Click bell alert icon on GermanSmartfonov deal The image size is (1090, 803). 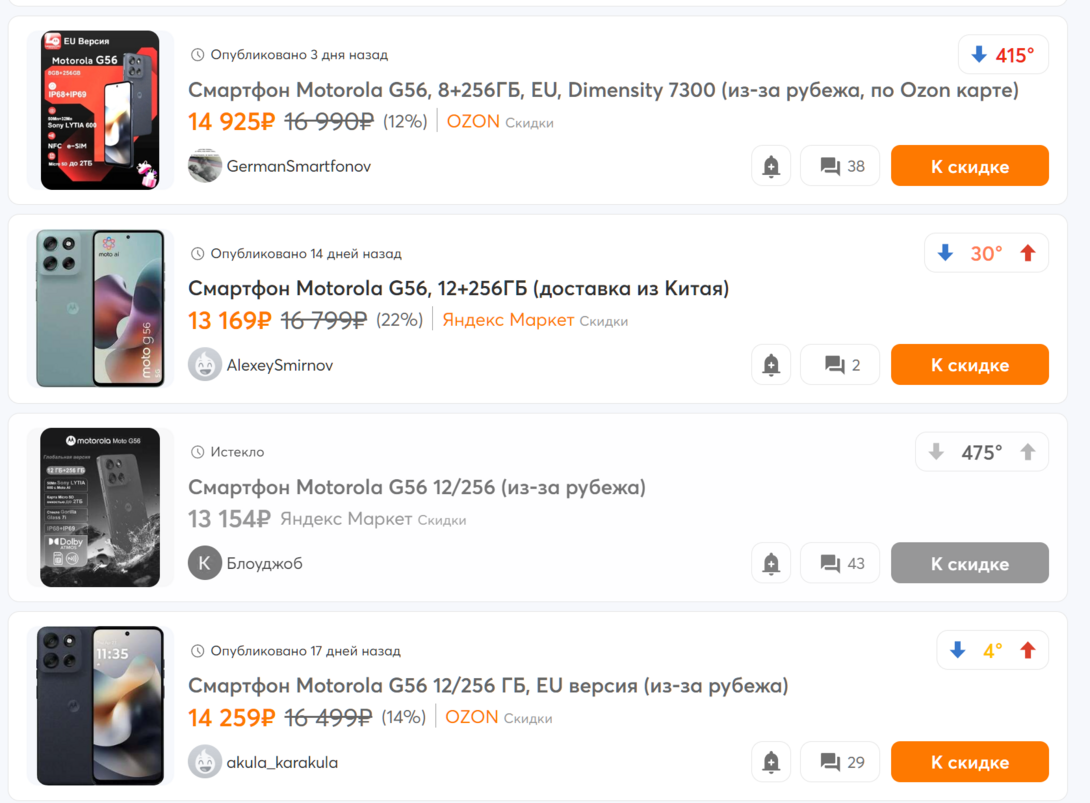[771, 166]
